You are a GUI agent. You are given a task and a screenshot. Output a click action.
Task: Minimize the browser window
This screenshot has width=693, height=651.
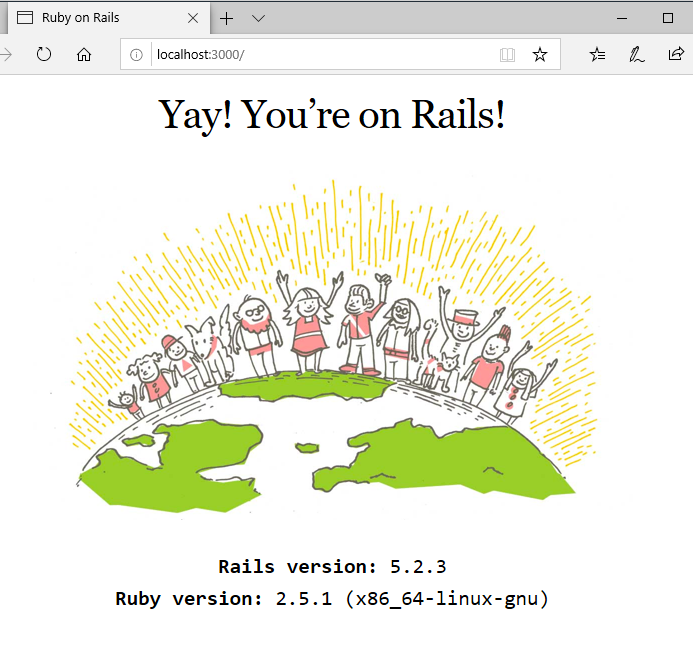(x=622, y=19)
